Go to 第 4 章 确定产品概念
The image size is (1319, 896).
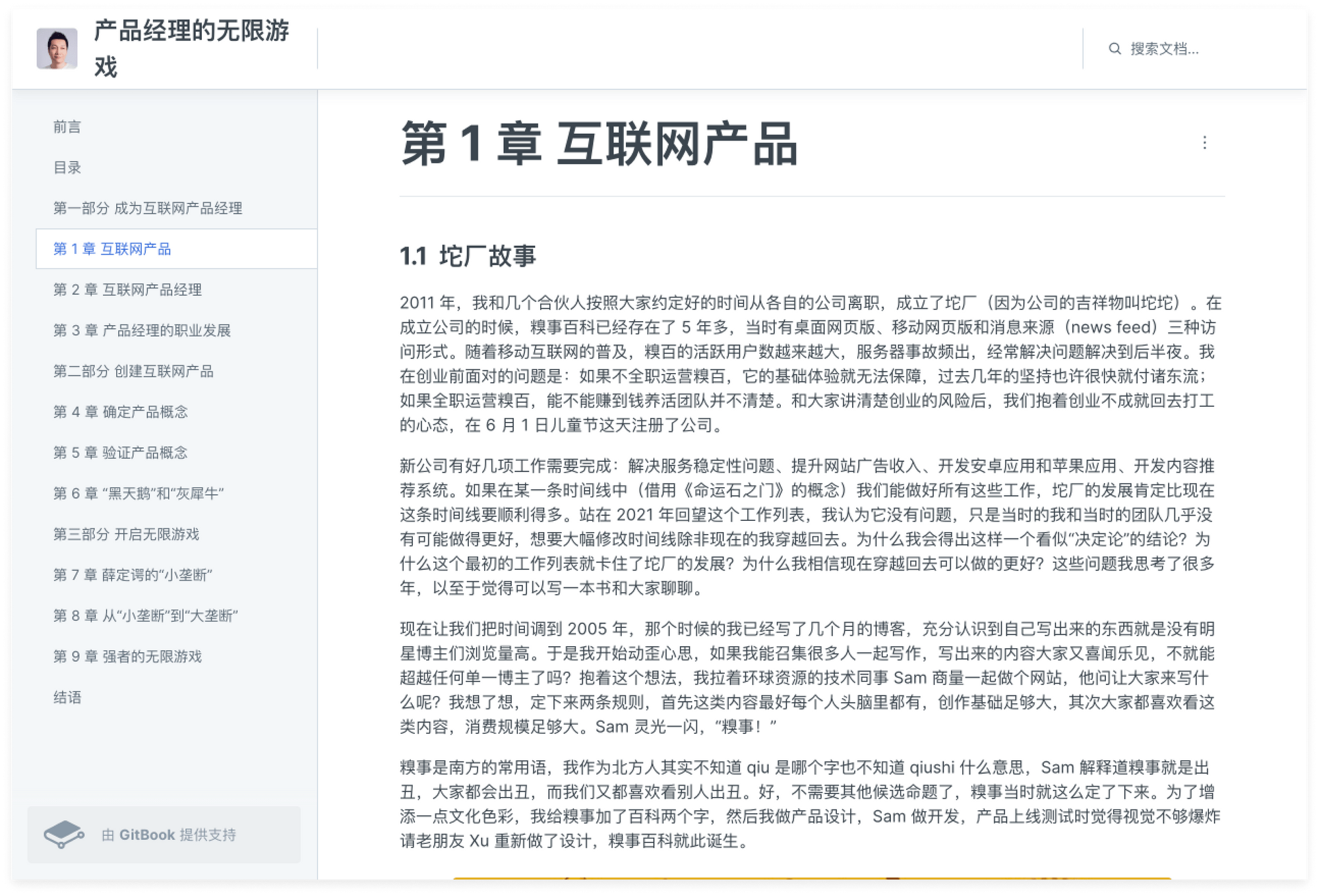tap(121, 412)
